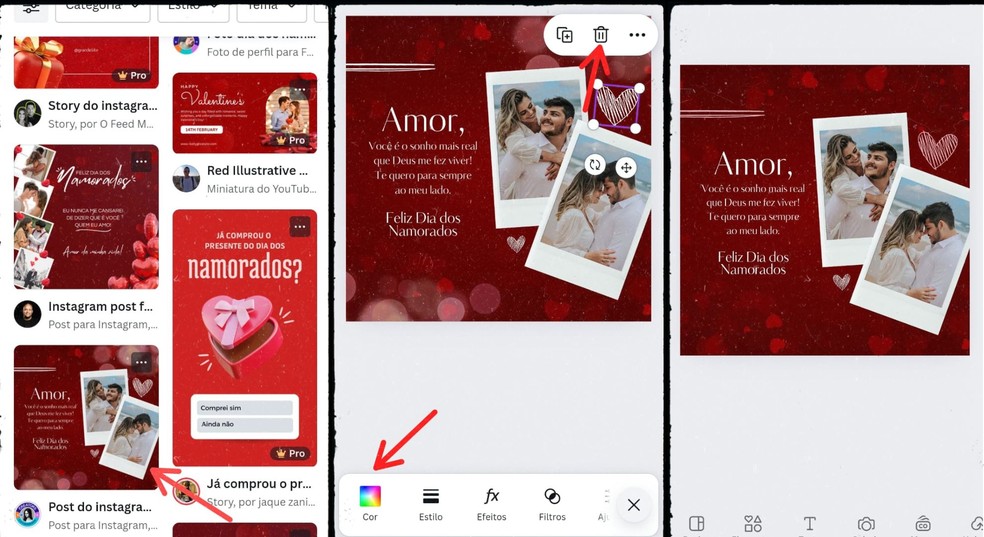Open the Cor color picker
The image size is (984, 537).
[370, 504]
